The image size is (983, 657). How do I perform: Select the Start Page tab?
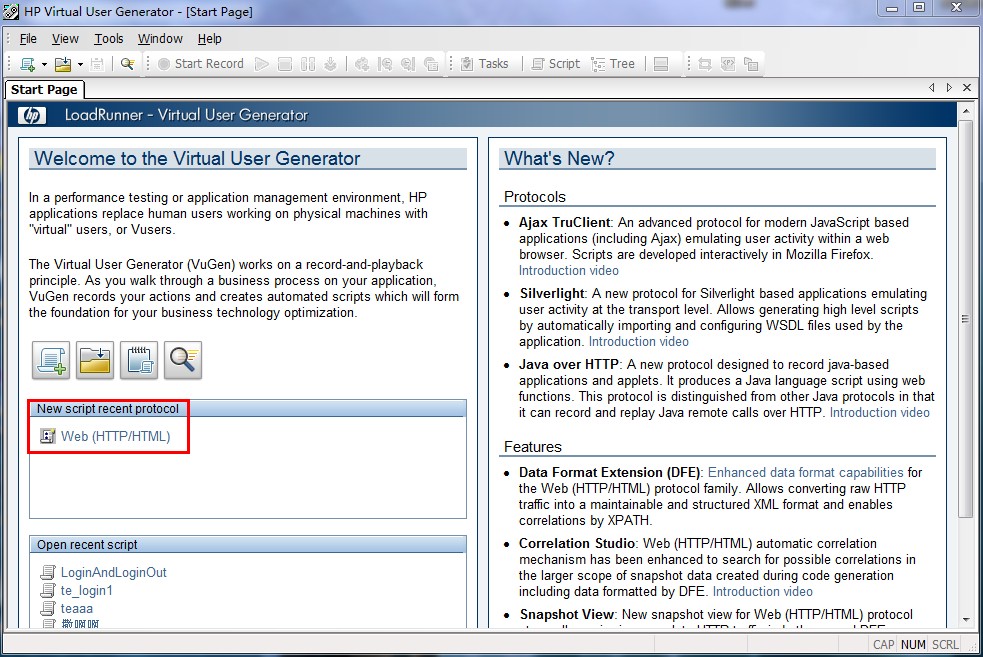(44, 90)
